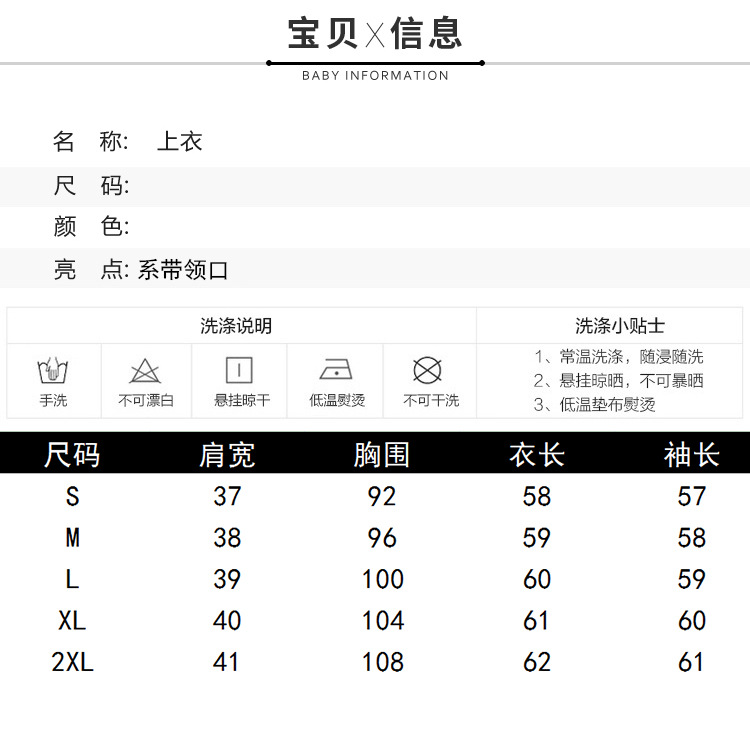Click the low-temperature iron icon

[335, 371]
